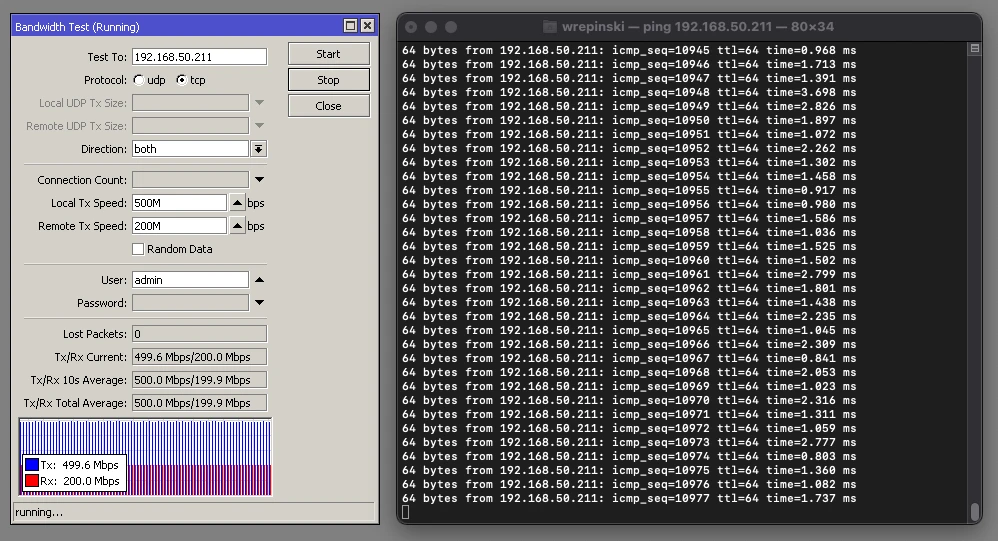
Task: Maximize the Bandwidth Test window
Action: (x=350, y=26)
